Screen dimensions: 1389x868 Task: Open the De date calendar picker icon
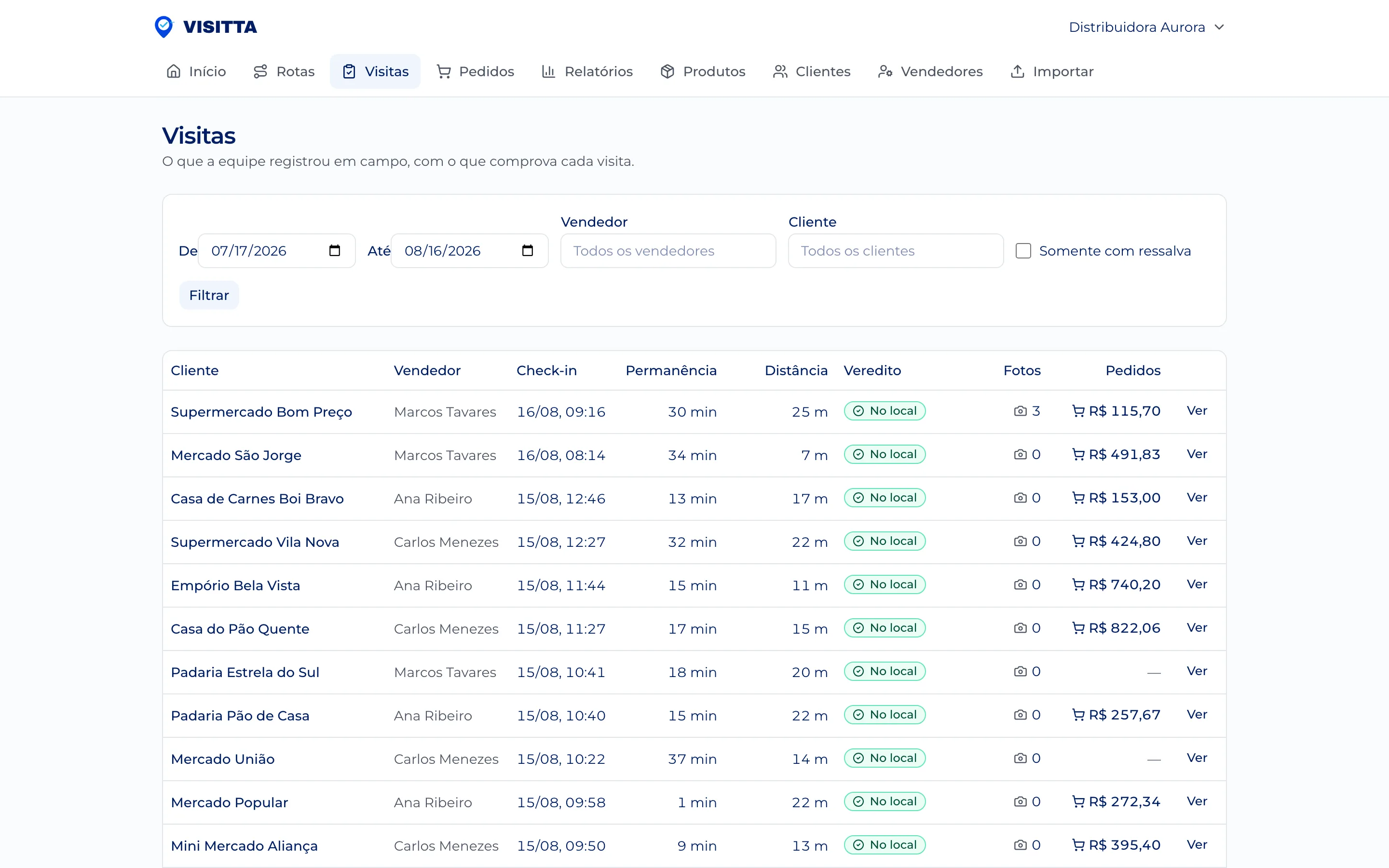[x=335, y=250]
